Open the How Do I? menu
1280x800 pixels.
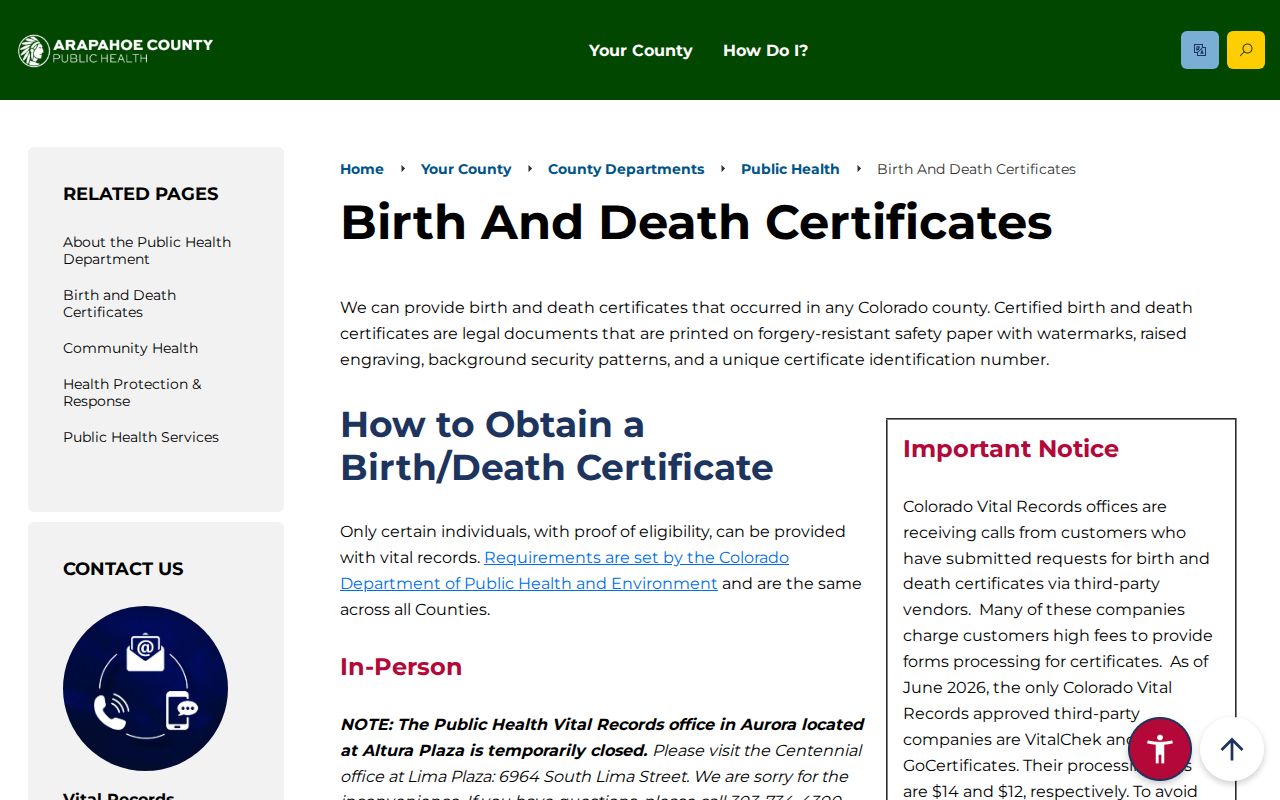(x=766, y=50)
